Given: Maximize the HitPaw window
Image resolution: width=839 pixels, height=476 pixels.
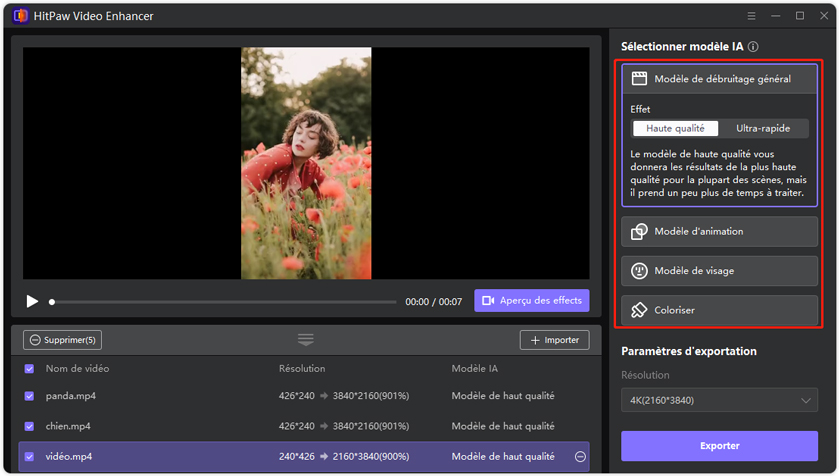Looking at the screenshot, I should pos(800,16).
